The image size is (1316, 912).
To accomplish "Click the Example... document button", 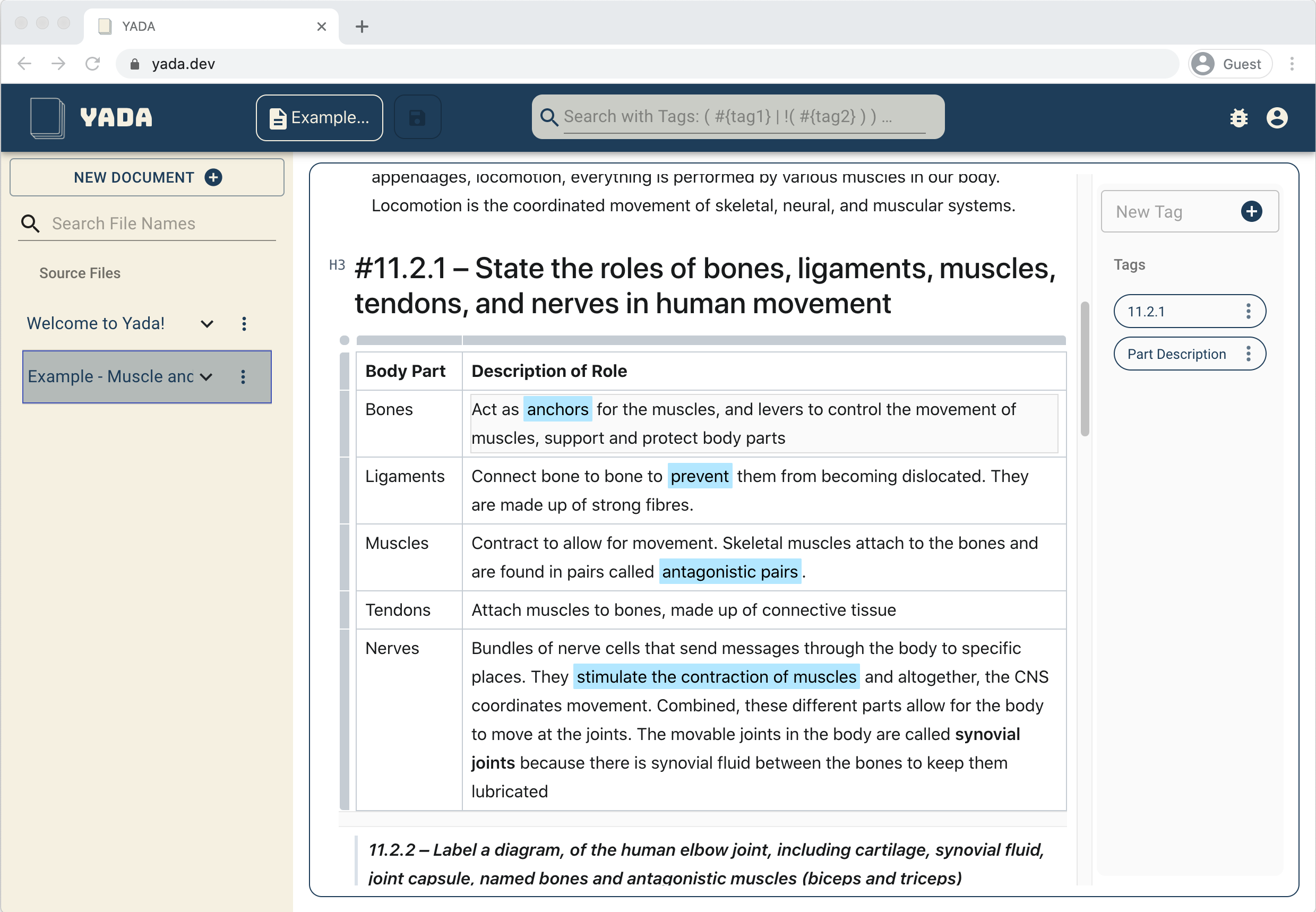I will (319, 118).
